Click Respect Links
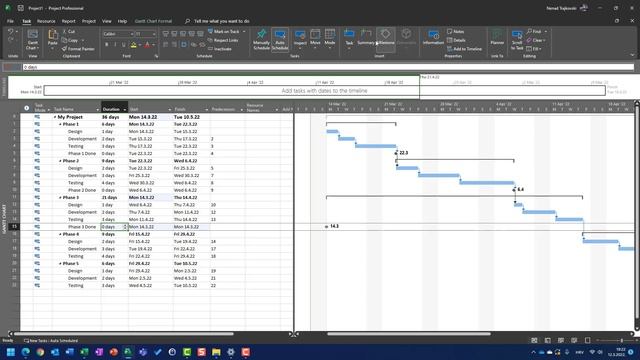Screen dimensions: 640x360 (223, 40)
